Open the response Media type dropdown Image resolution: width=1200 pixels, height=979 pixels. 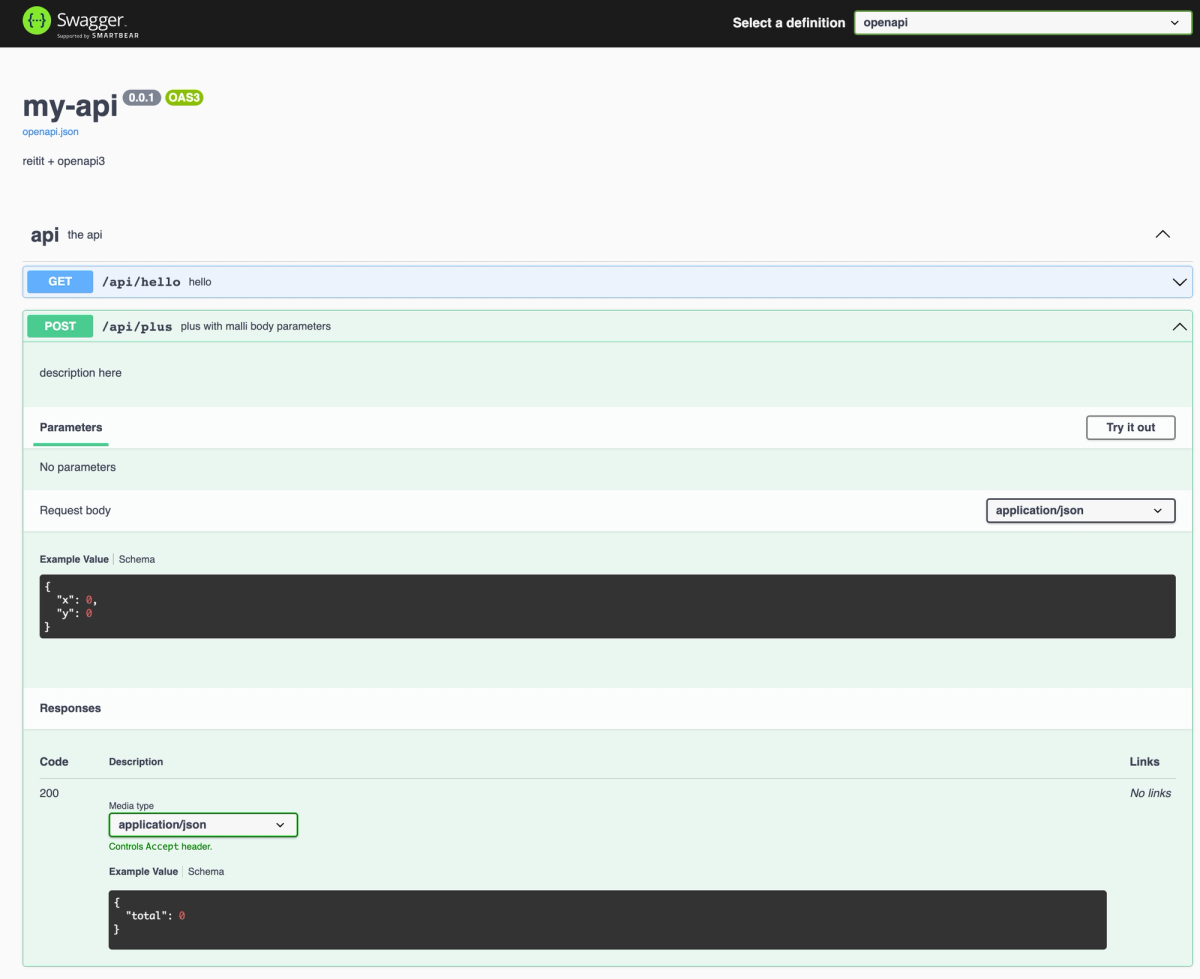click(202, 824)
